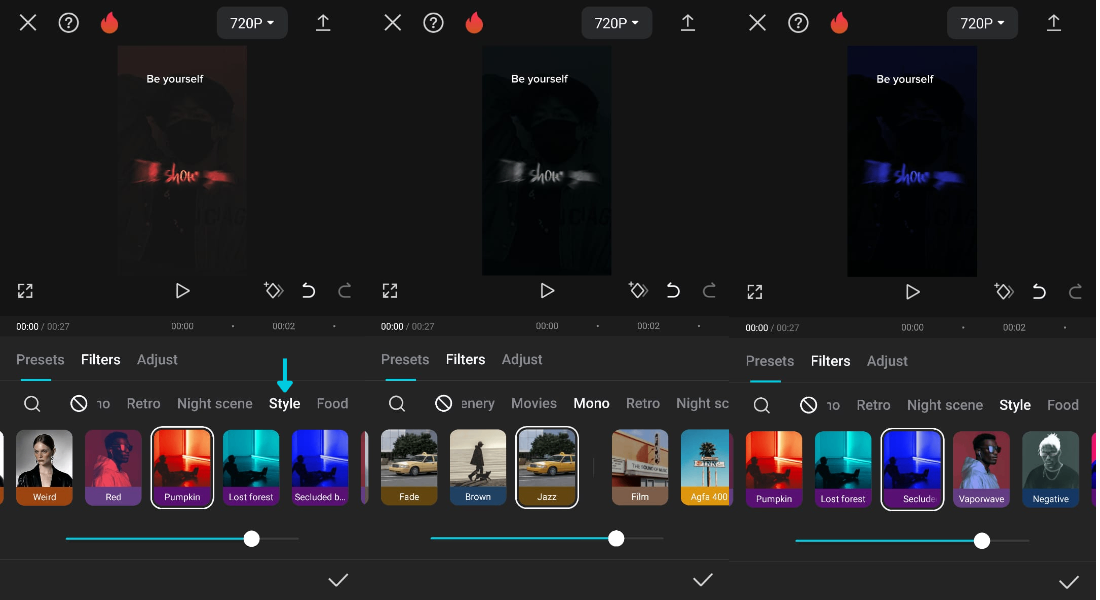
Task: Open 720P resolution dropdown in middle screen
Action: 617,23
